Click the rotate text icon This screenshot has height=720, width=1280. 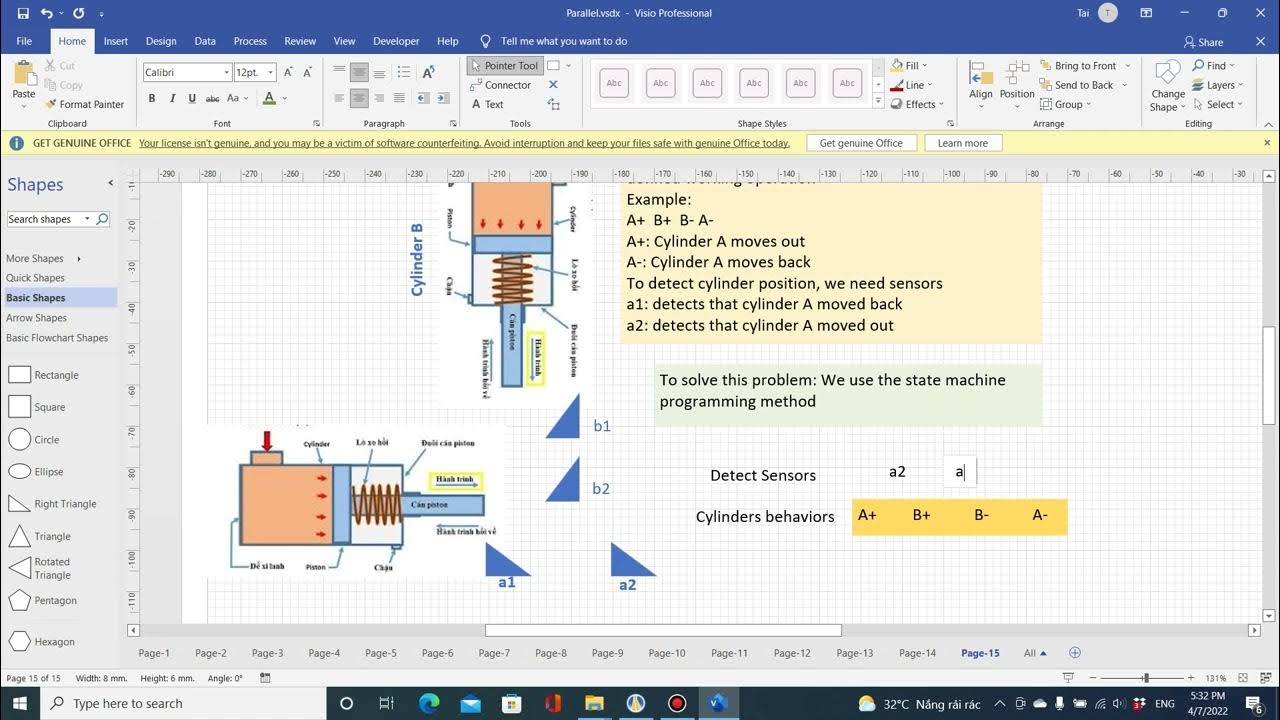428,72
